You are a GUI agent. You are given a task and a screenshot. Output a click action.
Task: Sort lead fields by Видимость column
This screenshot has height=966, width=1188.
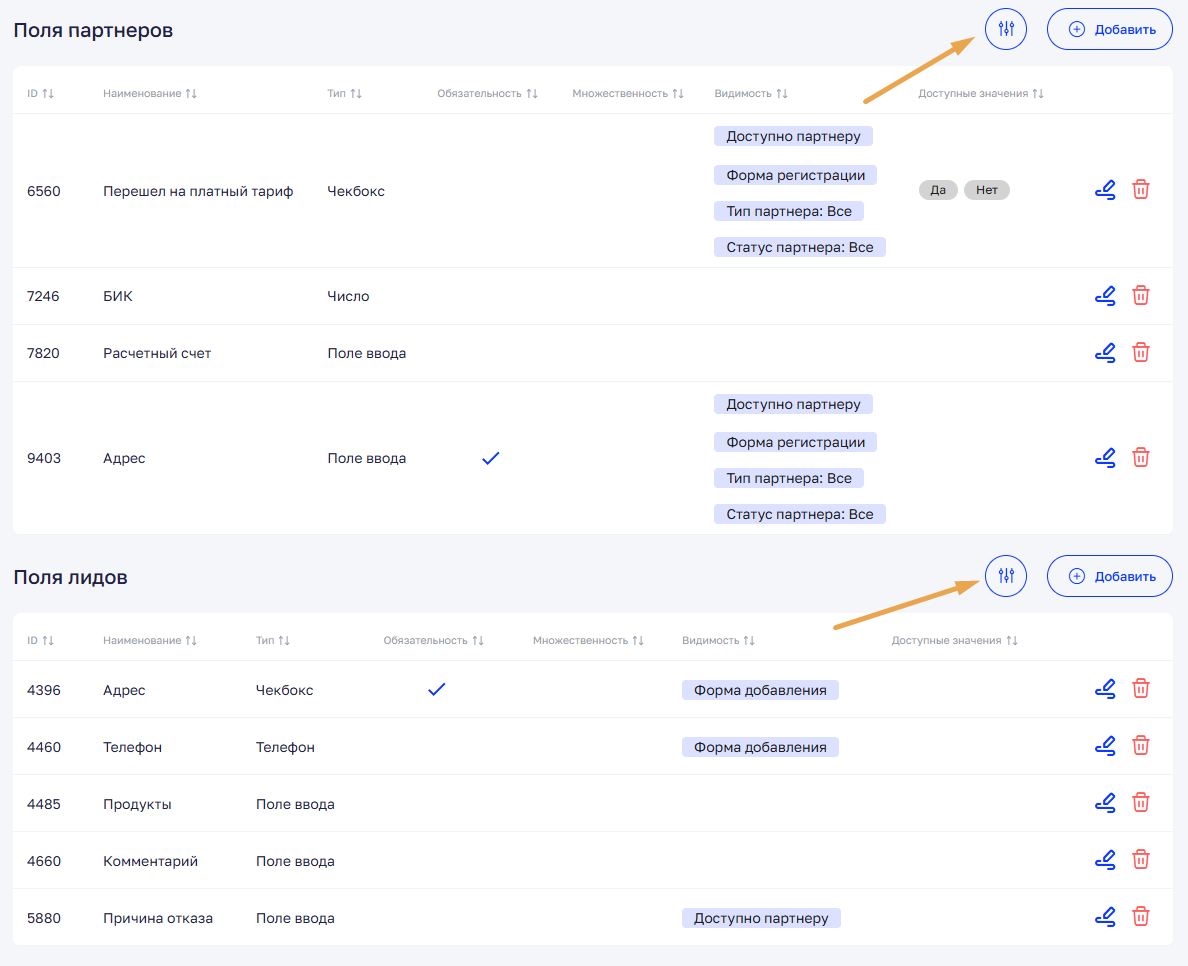pos(749,640)
